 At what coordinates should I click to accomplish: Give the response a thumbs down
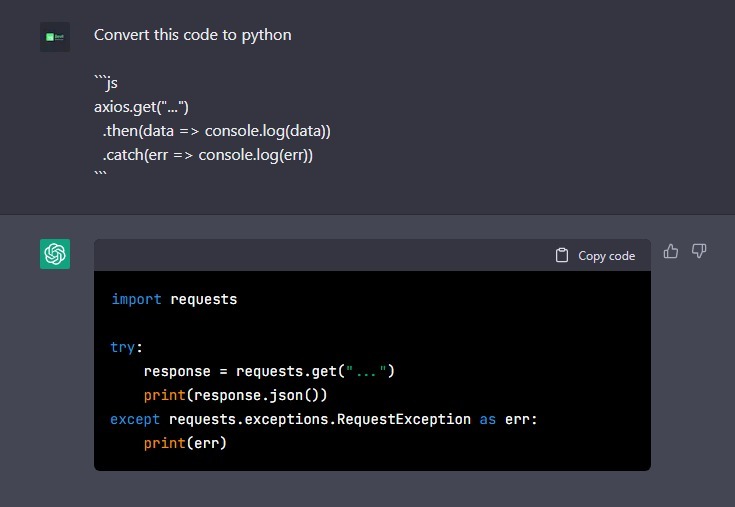click(699, 251)
